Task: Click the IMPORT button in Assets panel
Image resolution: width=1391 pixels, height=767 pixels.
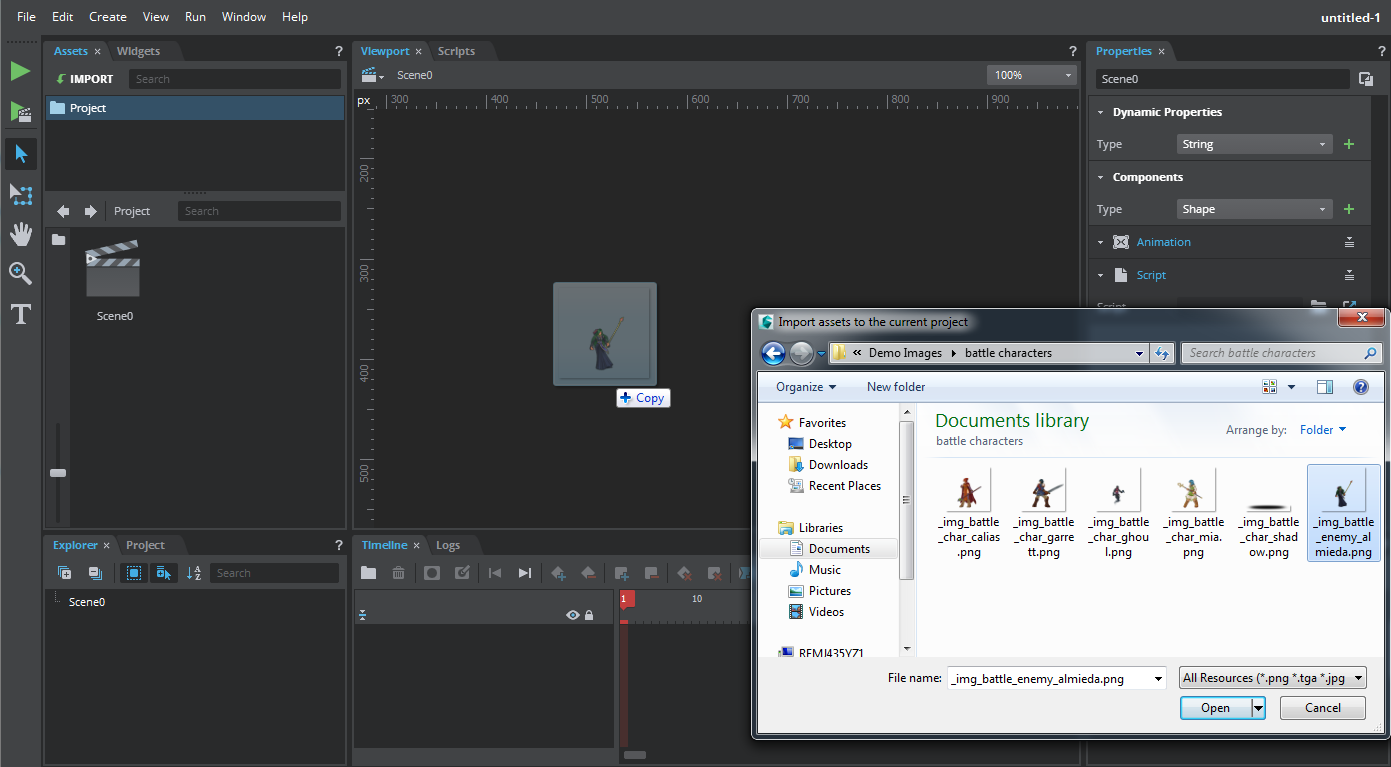Action: 85,79
